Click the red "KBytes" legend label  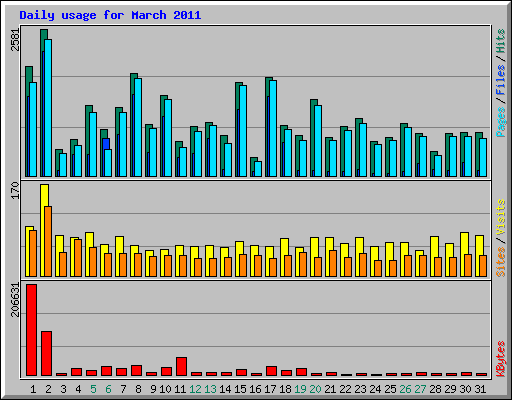point(501,359)
